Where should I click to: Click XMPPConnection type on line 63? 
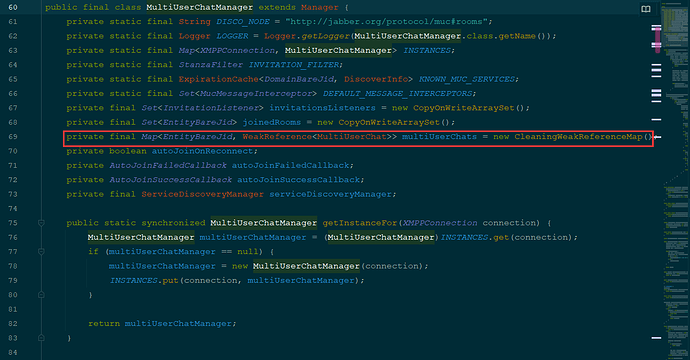click(x=237, y=51)
